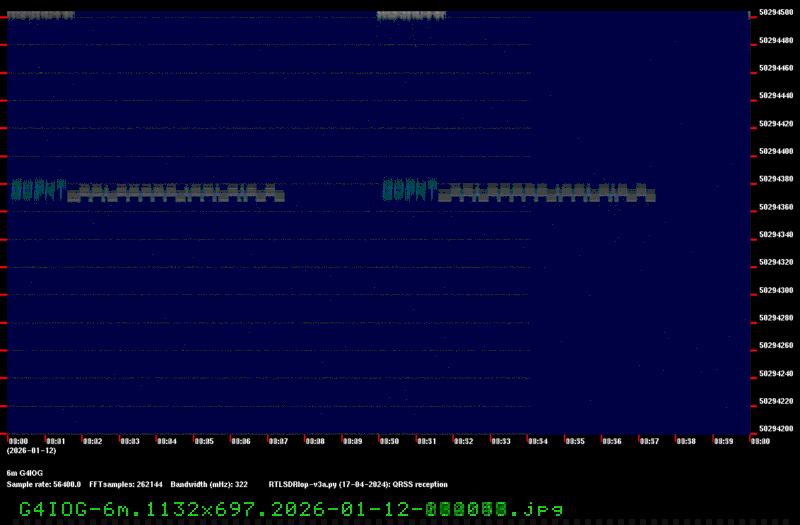The image size is (800, 525).
Task: Select the 00:02 time axis label
Action: [92, 441]
